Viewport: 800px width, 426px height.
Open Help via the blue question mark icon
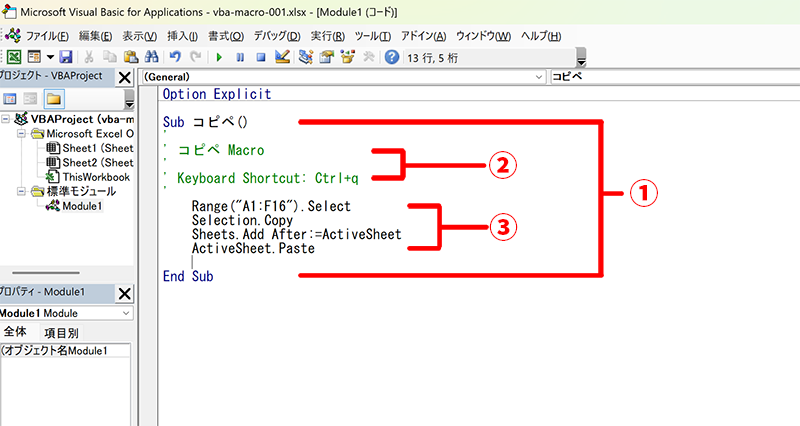point(391,57)
